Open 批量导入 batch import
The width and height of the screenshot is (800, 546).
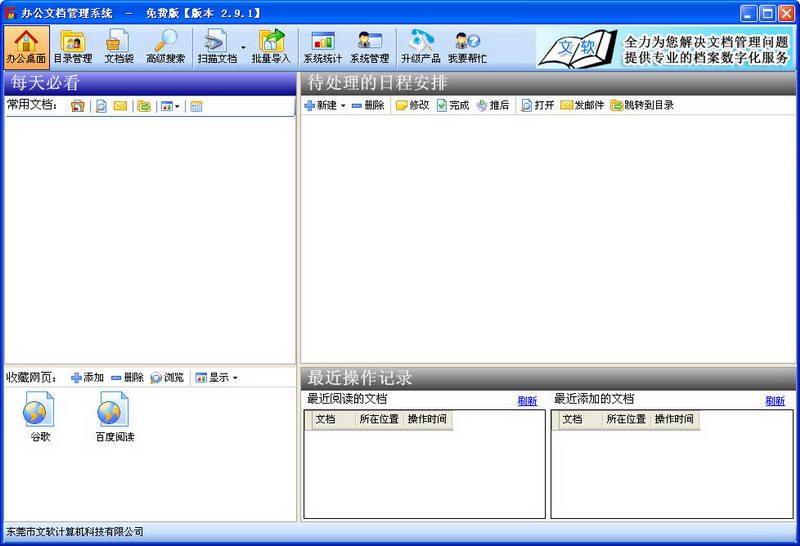click(x=270, y=46)
